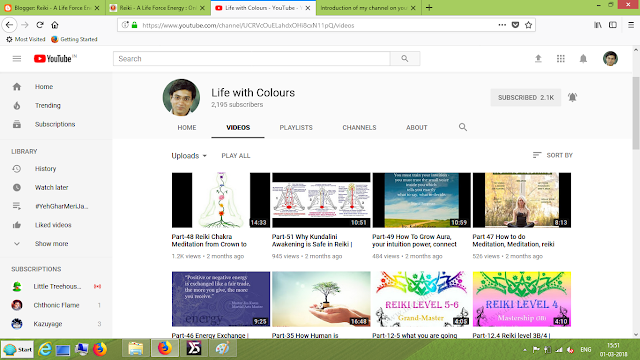Toggle the channel notification bell

pos(572,98)
